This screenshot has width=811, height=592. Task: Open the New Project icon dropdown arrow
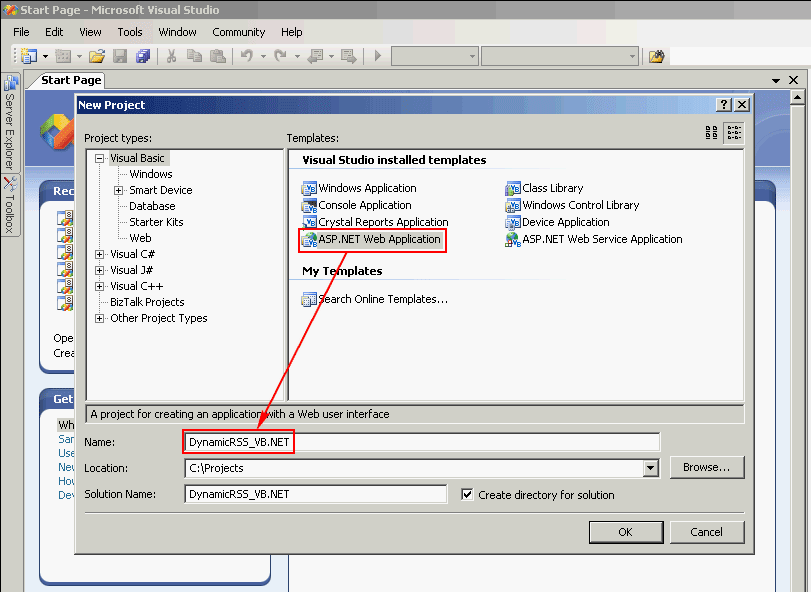46,56
